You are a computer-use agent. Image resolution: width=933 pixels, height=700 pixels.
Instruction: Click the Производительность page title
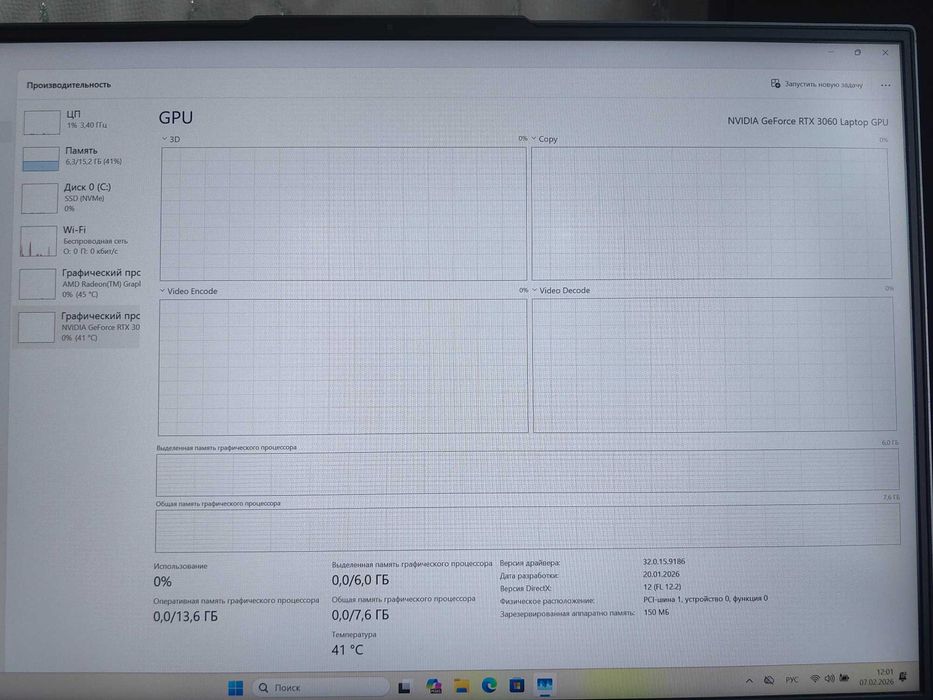68,85
